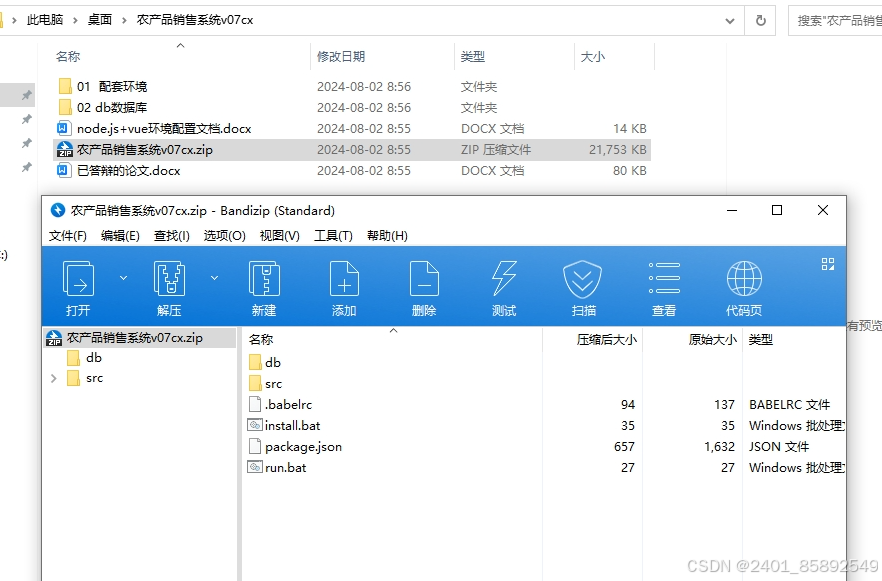This screenshot has width=882, height=581.
Task: Click the Test (测试) lightning icon
Action: click(x=504, y=288)
